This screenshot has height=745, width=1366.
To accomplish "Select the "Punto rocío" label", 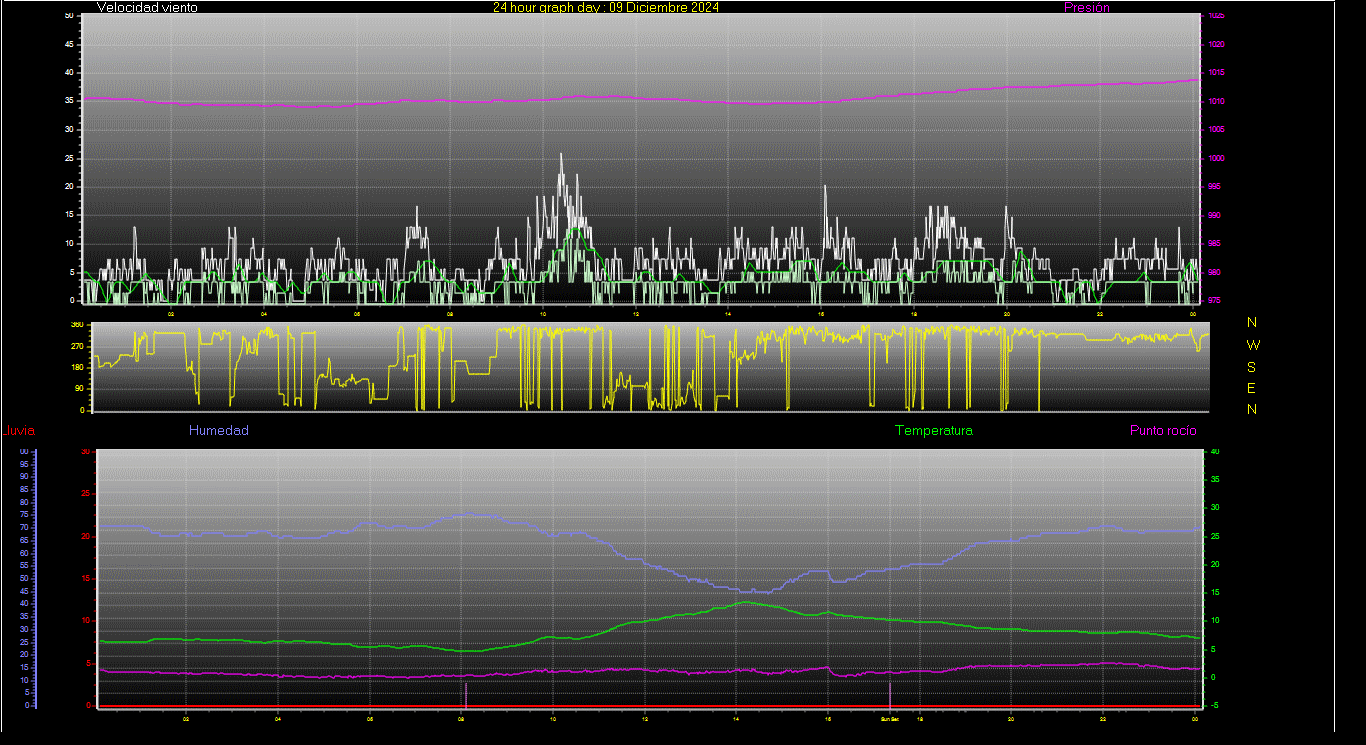I will pos(1163,431).
